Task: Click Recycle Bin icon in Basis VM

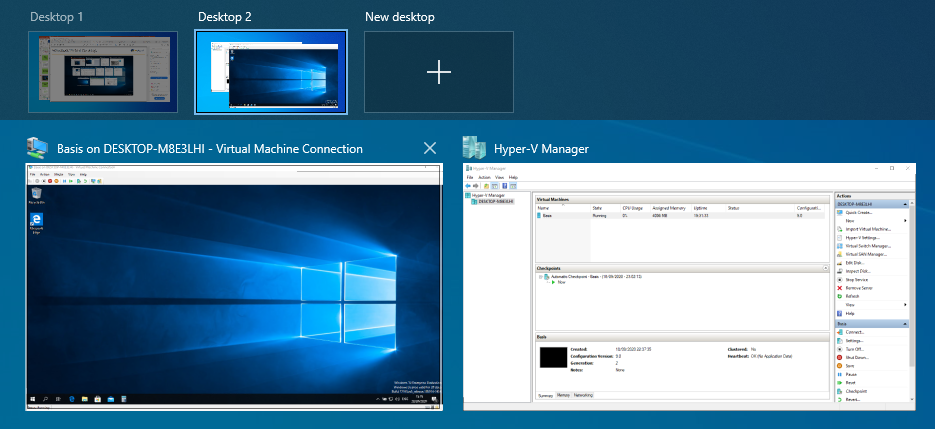Action: [x=36, y=196]
